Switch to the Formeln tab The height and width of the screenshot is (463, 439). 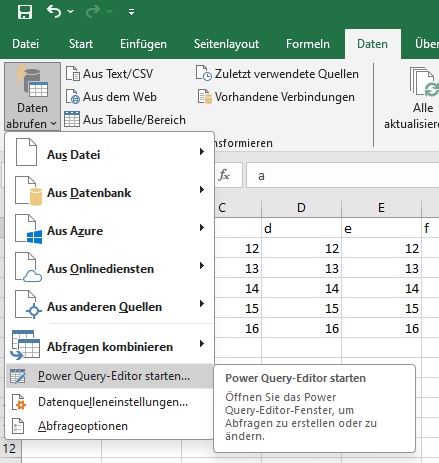tap(308, 44)
